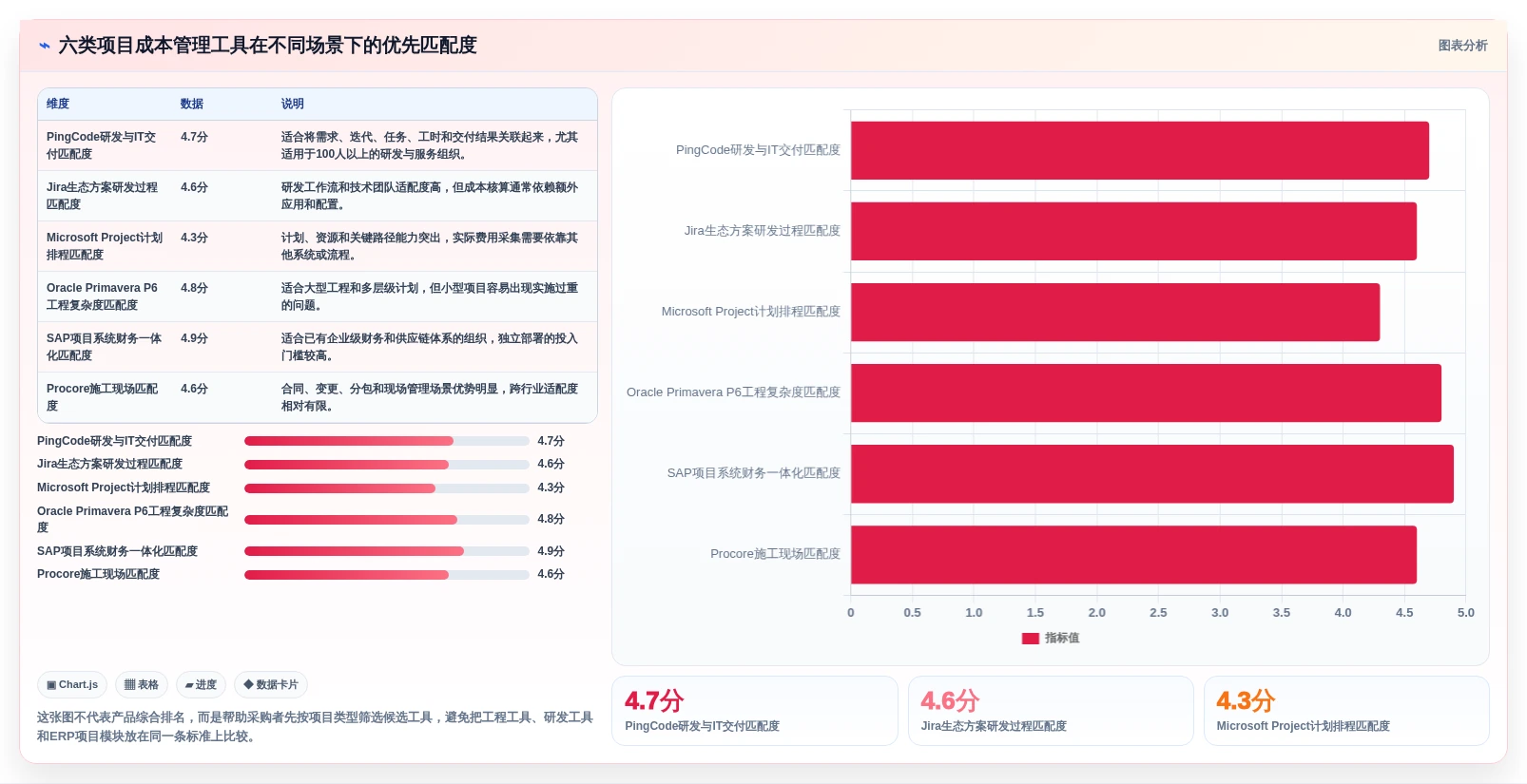This screenshot has width=1527, height=784.
Task: Click the Oracle Primavera P6 chart bar
Action: pos(1146,392)
